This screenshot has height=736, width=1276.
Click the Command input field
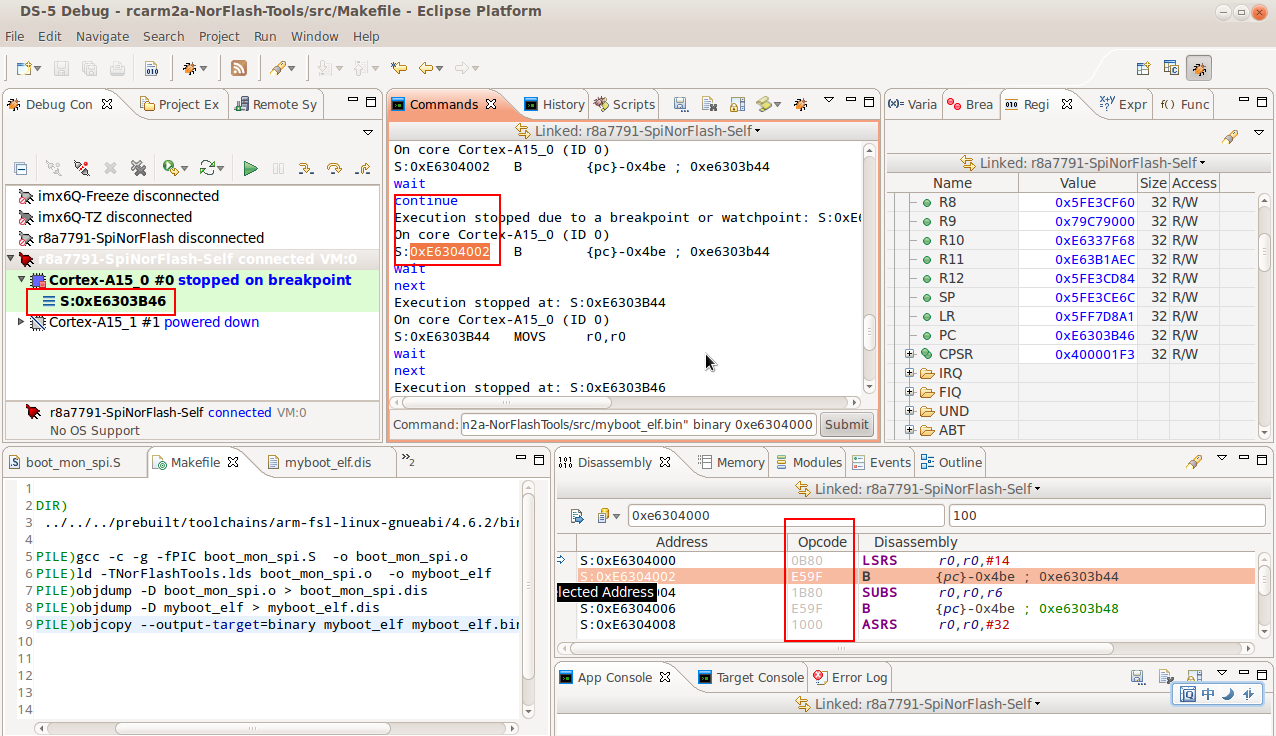(x=638, y=424)
